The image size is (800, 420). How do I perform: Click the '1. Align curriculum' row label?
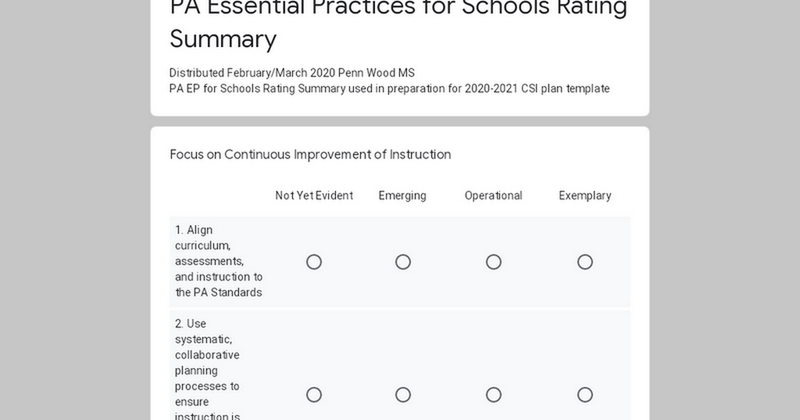coord(218,261)
